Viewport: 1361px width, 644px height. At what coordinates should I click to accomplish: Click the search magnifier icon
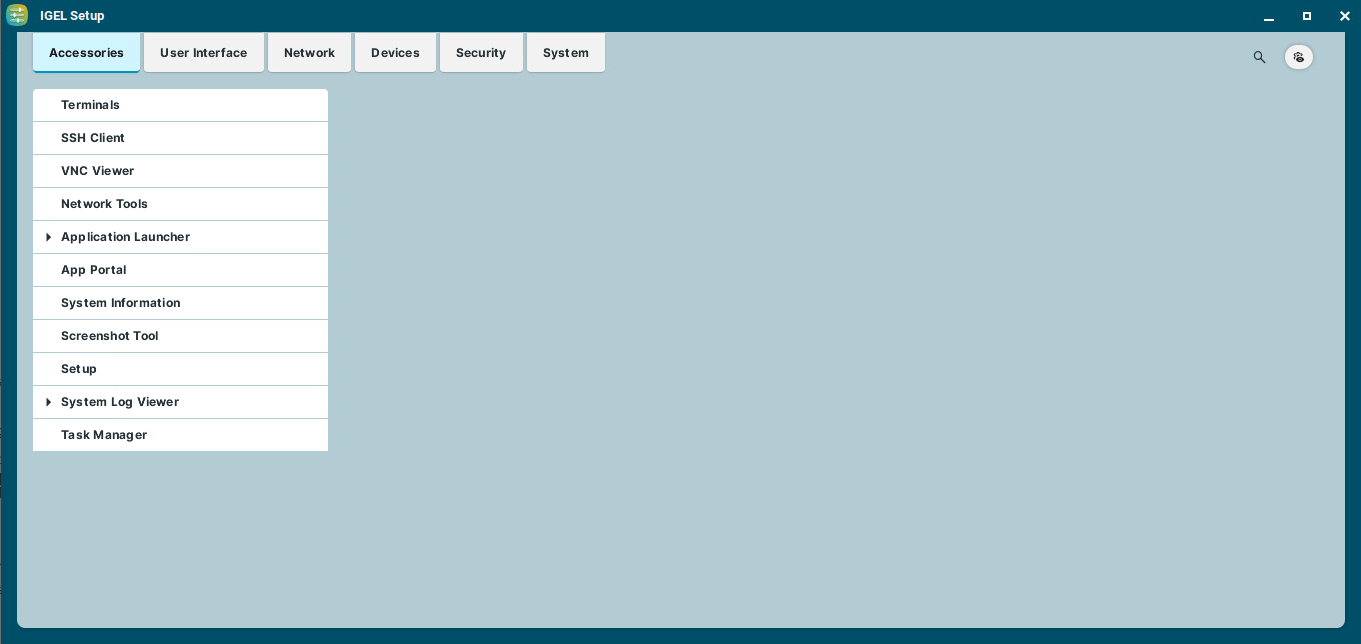1259,57
